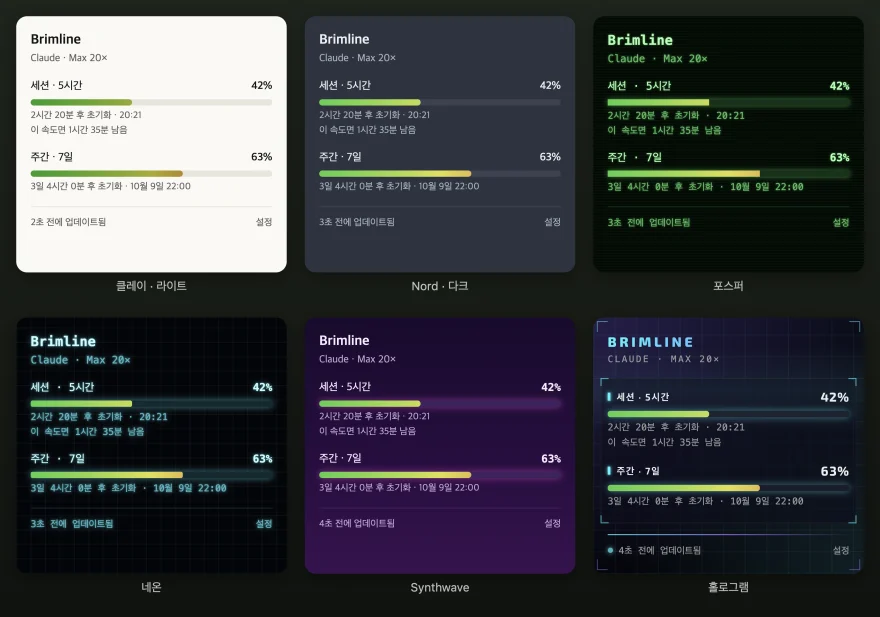Click the weekly 63% progress bar in Nord card

click(x=439, y=173)
